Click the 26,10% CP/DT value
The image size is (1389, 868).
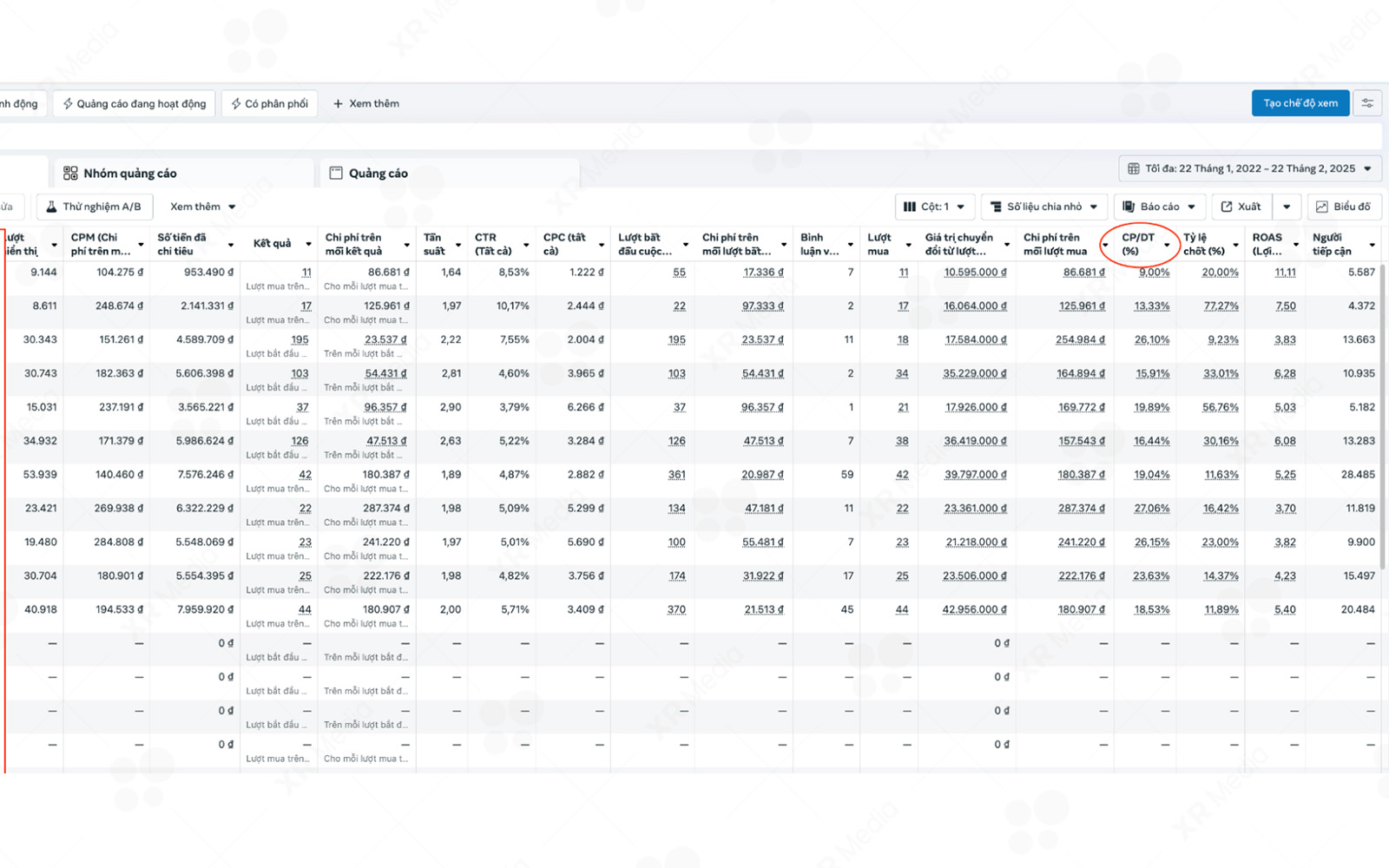click(x=1152, y=340)
